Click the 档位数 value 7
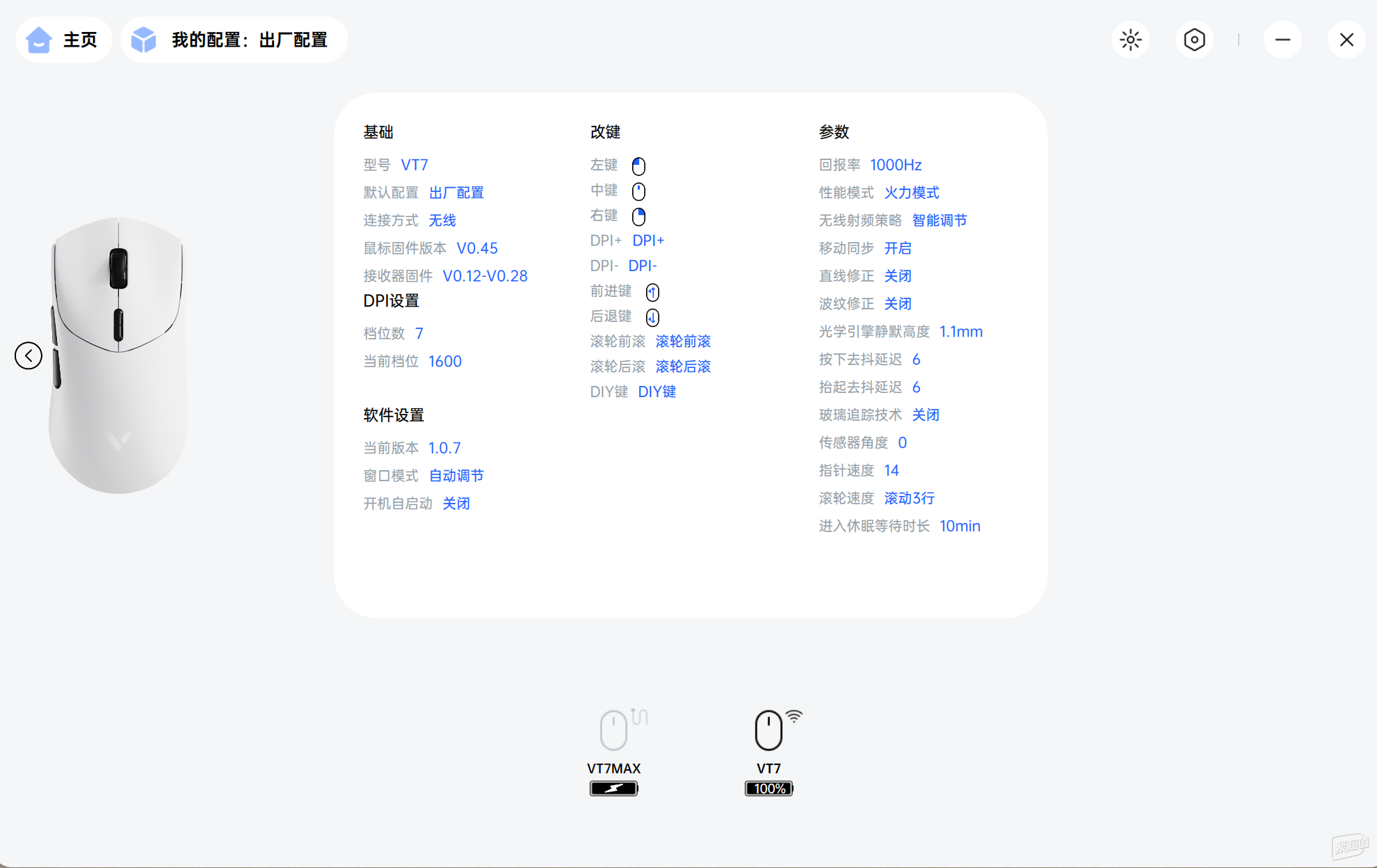Viewport: 1377px width, 868px height. point(419,333)
